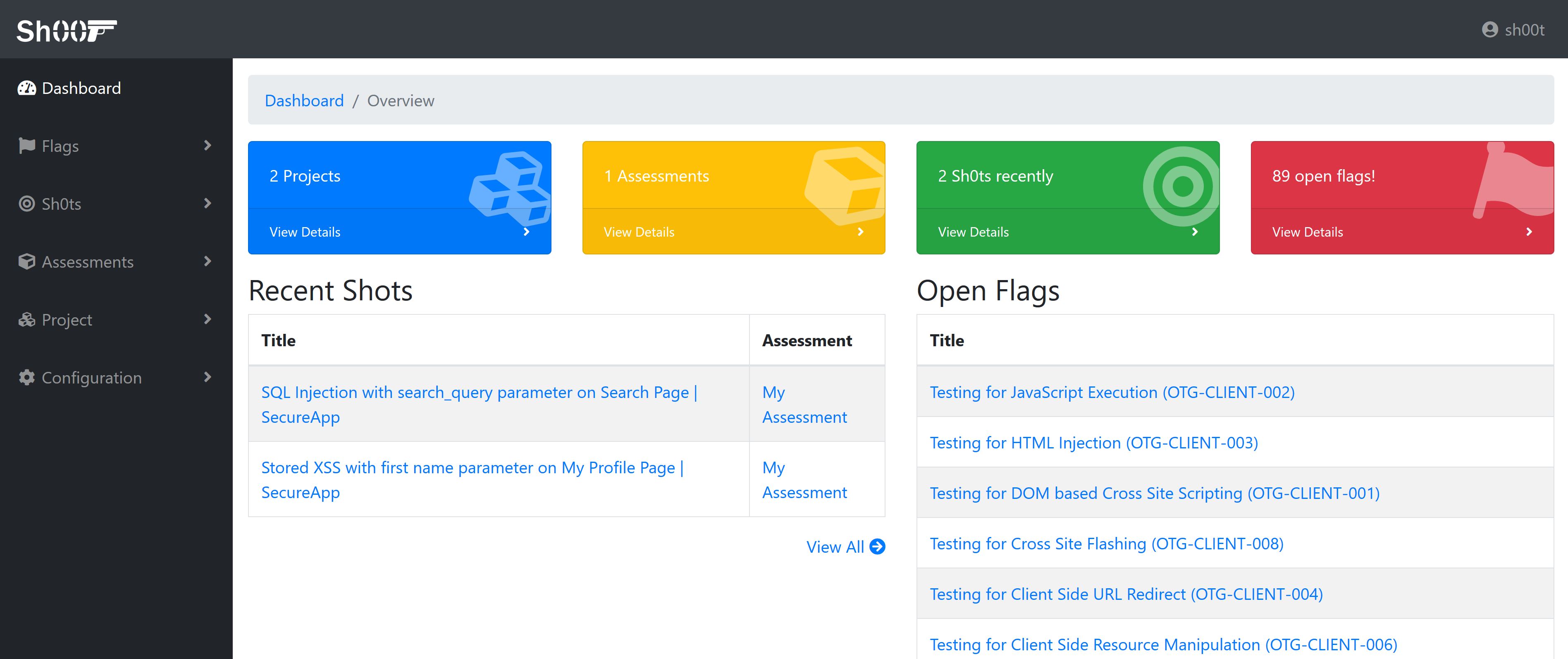Open Testing for Client Side URL Redirect

pos(1126,594)
